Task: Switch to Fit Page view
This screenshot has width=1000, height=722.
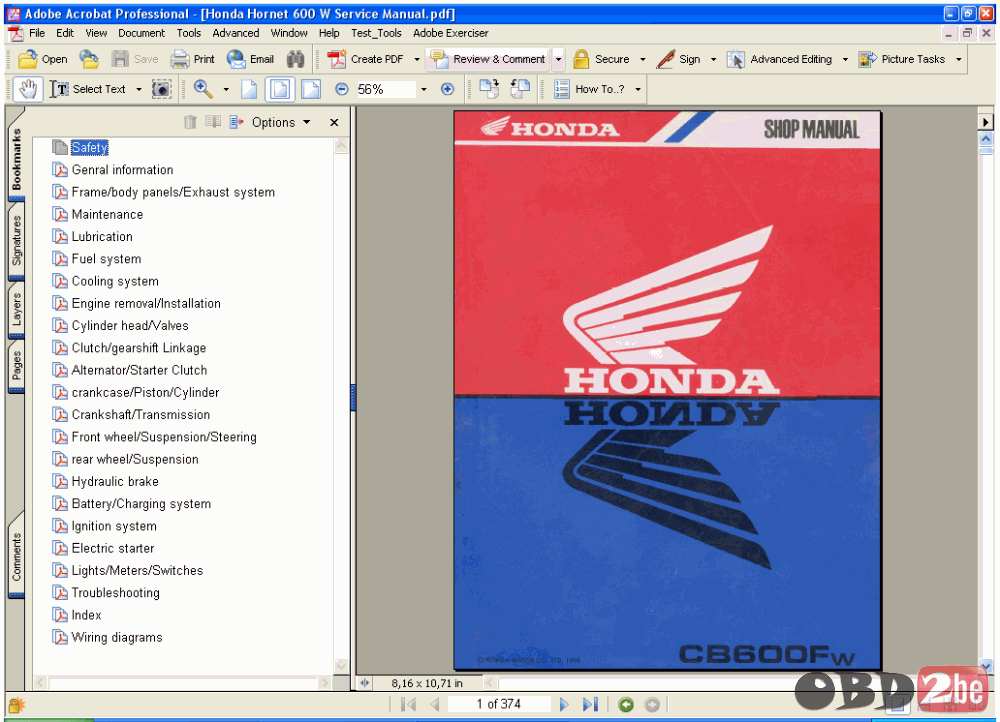Action: 280,89
